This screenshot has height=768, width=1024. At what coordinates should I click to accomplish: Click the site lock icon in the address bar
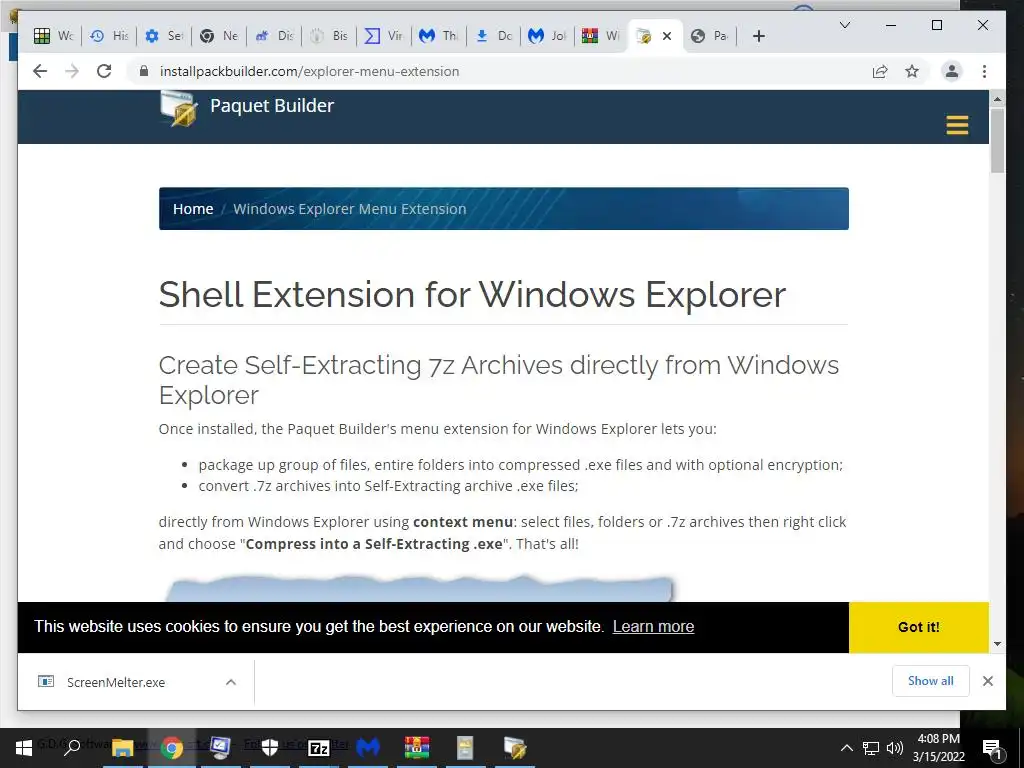click(x=144, y=71)
